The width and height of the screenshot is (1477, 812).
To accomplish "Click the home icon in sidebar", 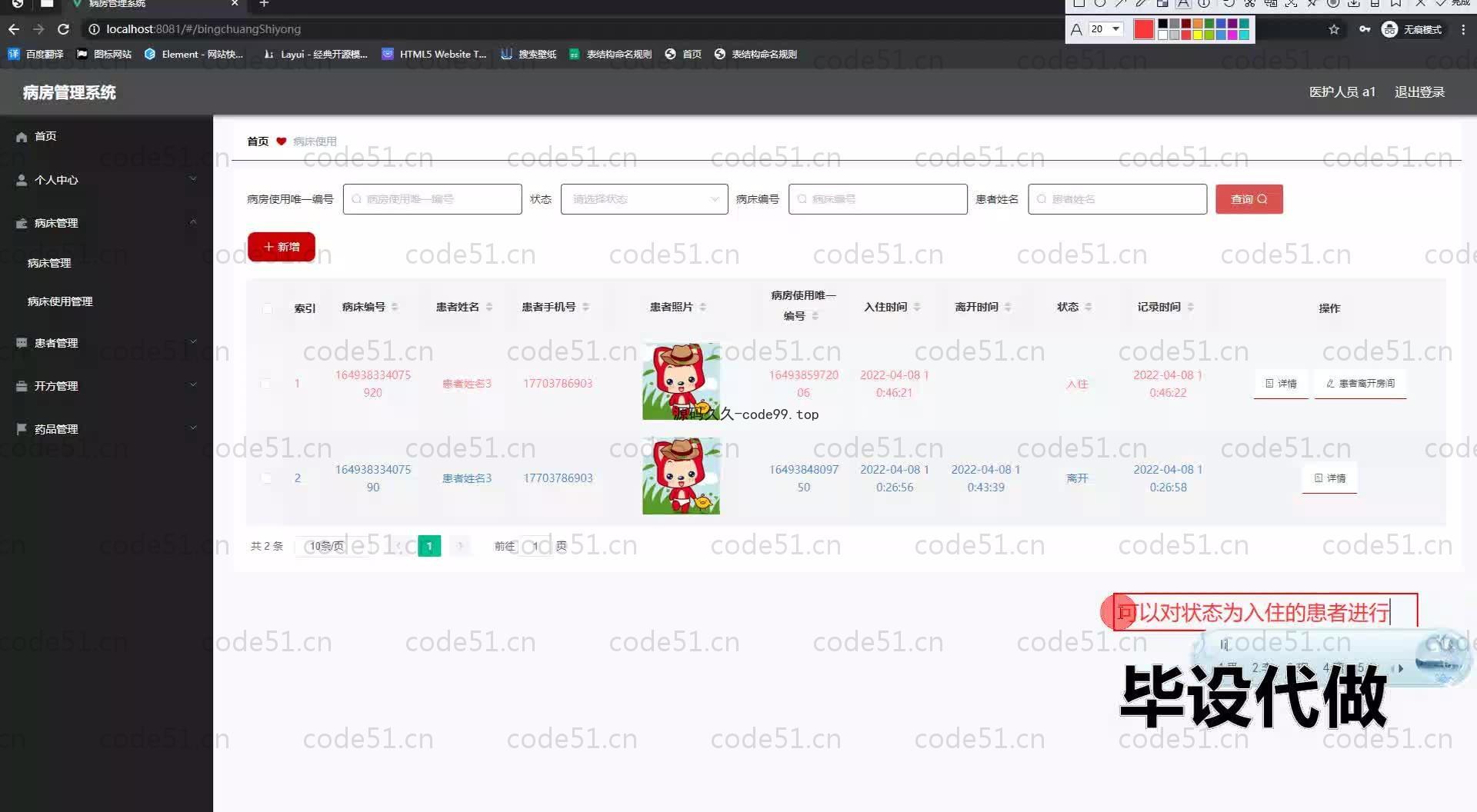I will 22,137.
